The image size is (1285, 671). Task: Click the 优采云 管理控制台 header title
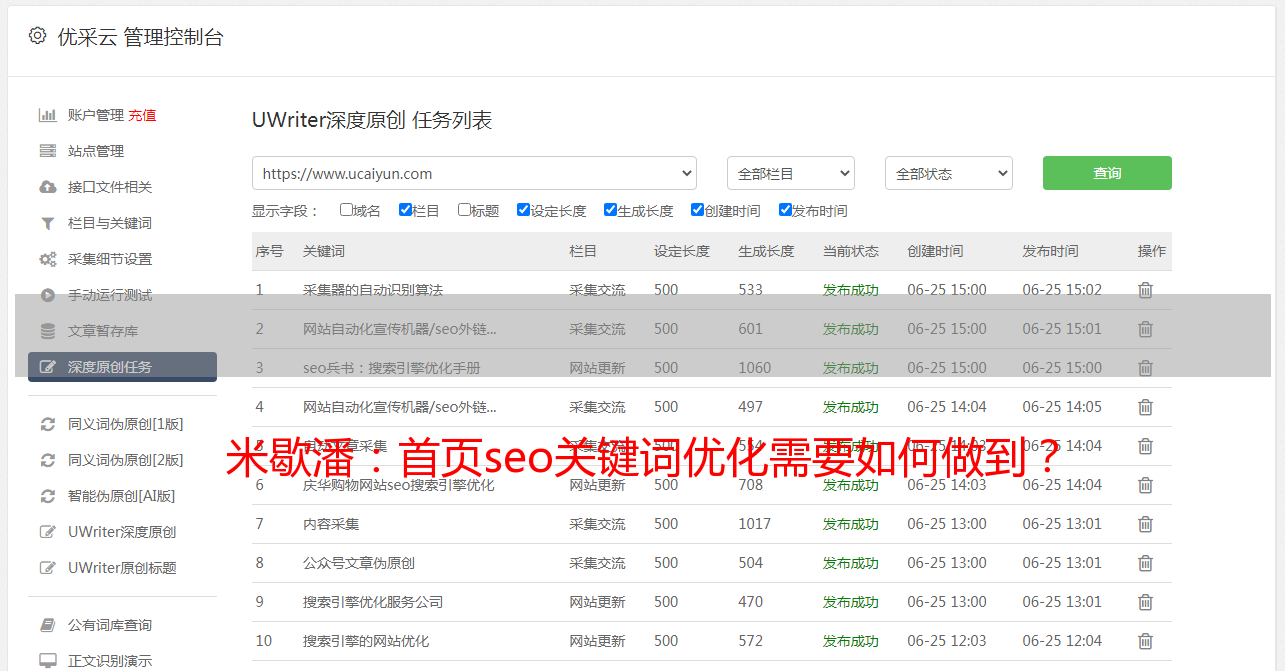pyautogui.click(x=140, y=37)
